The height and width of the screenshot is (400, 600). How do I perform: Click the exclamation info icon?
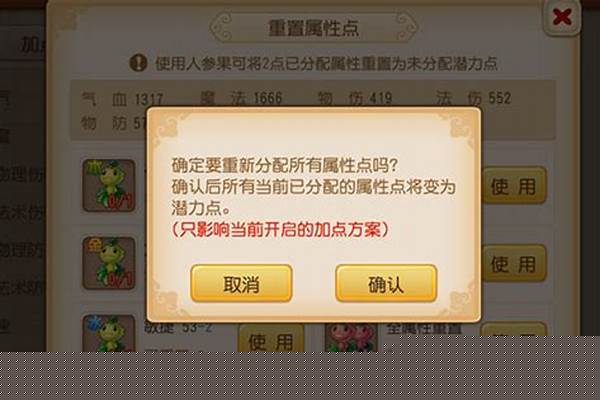(138, 63)
